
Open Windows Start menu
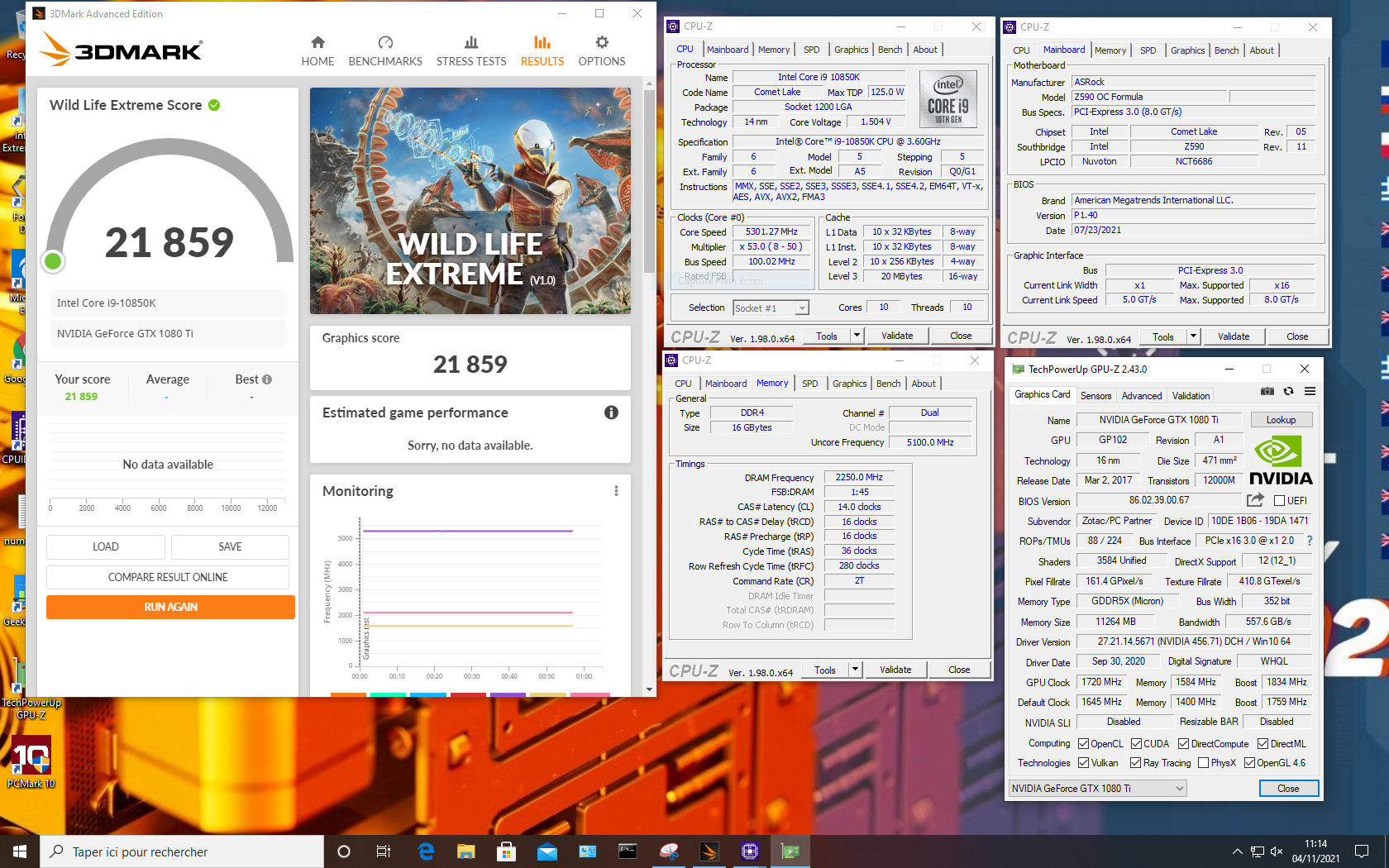click(19, 851)
